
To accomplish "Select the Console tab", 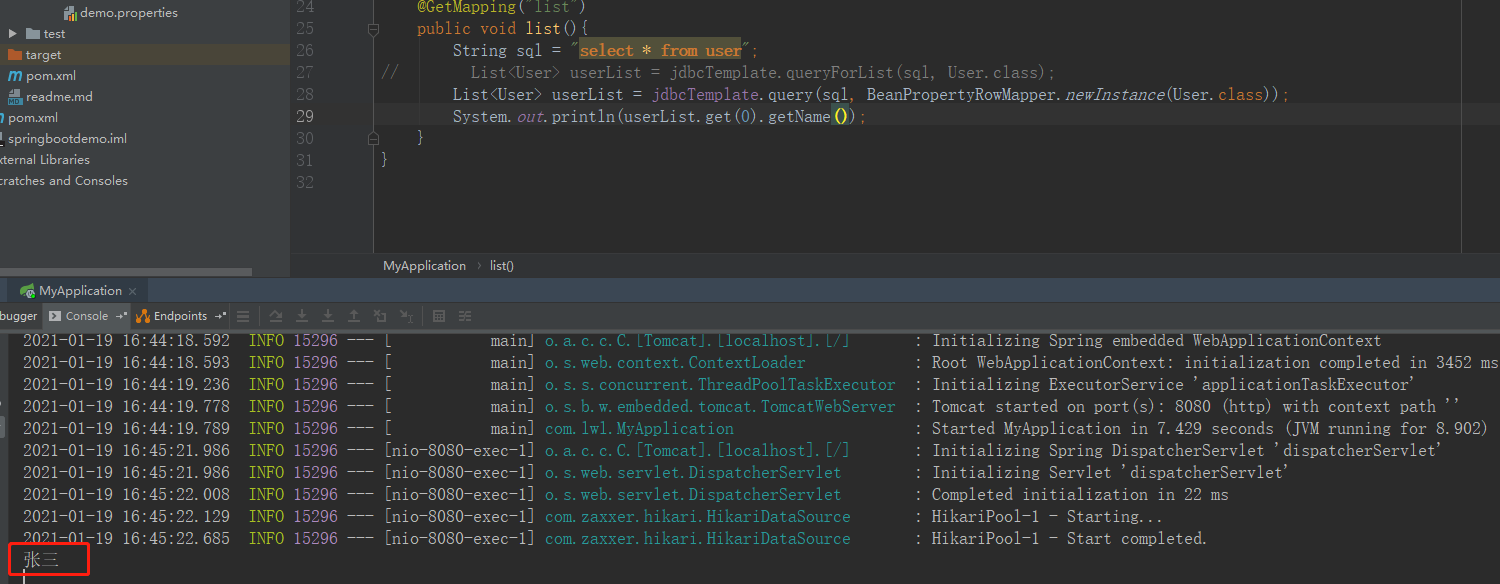I will click(x=85, y=316).
